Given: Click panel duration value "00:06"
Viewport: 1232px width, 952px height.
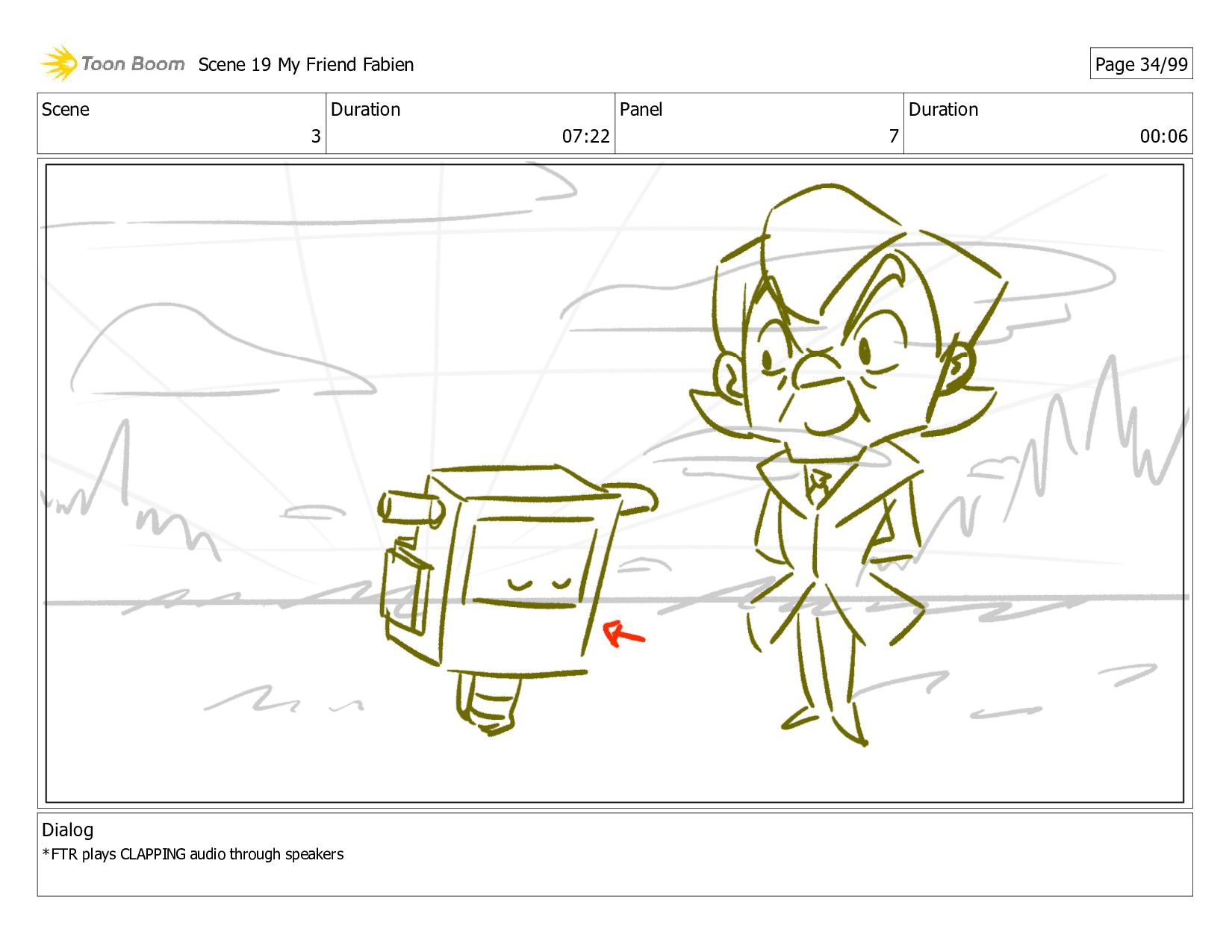Looking at the screenshot, I should click(1163, 137).
